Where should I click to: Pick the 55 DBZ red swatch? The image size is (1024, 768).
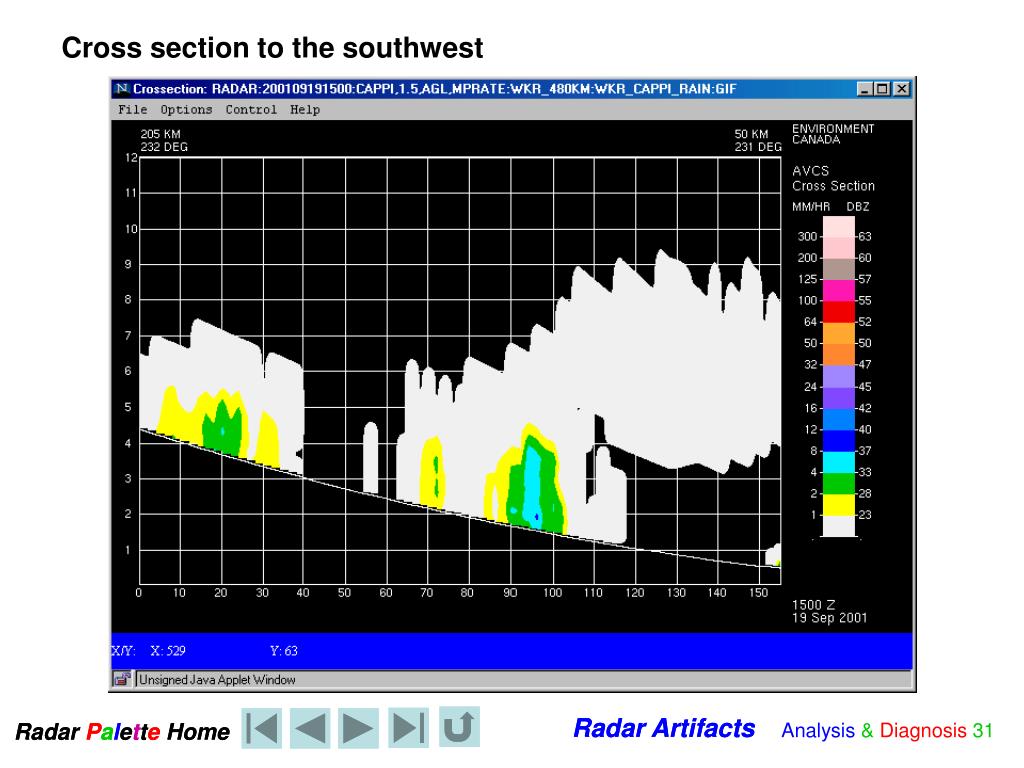pyautogui.click(x=839, y=312)
